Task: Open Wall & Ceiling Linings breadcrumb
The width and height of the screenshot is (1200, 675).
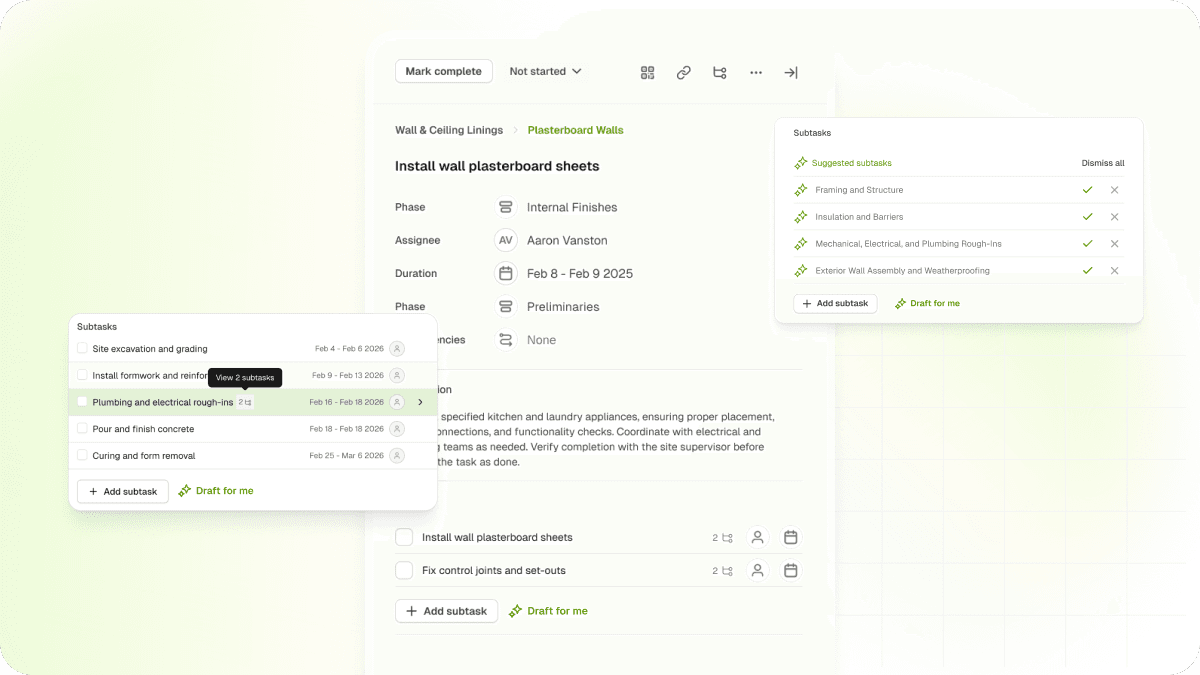Action: point(449,130)
